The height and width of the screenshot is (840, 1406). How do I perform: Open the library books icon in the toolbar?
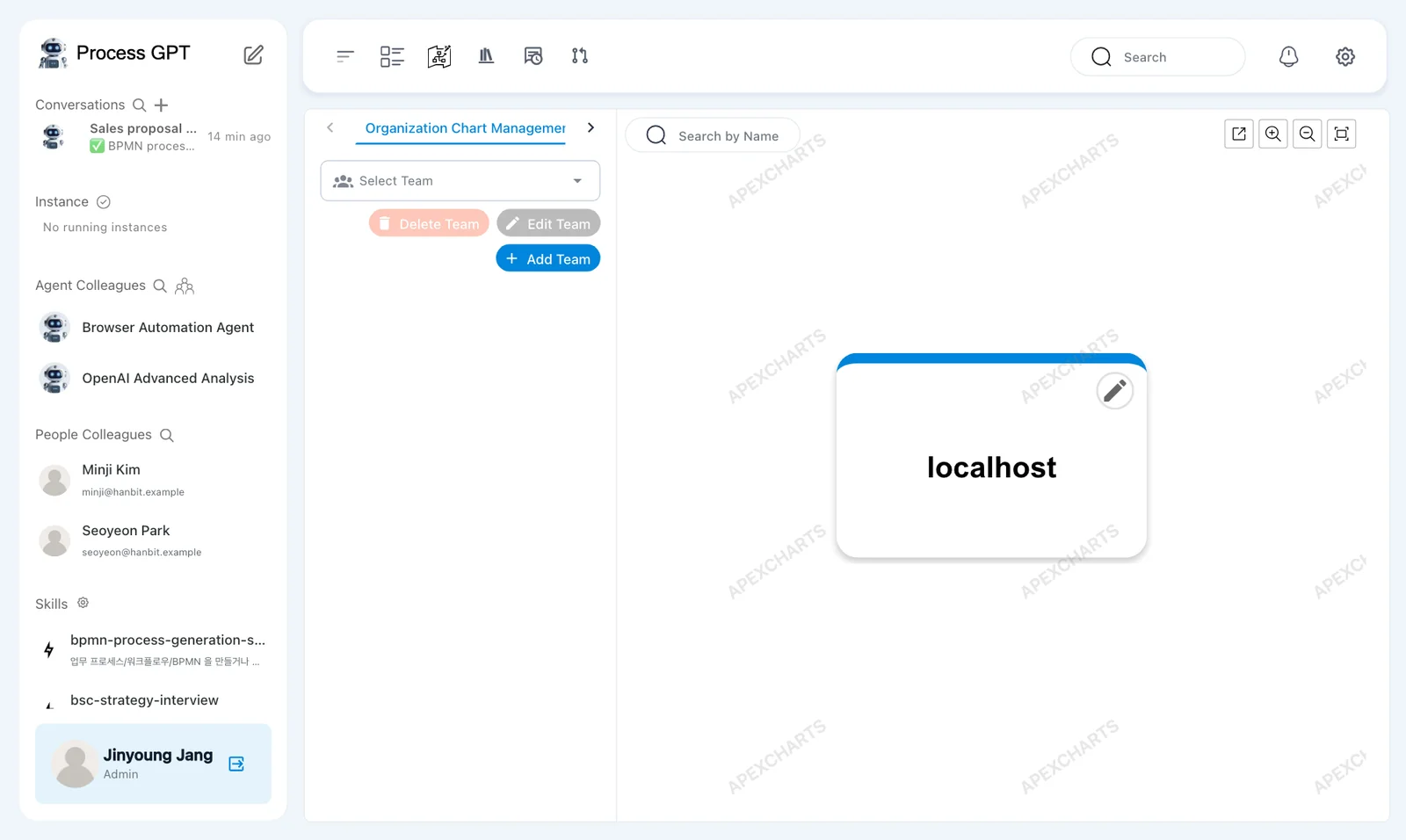click(x=486, y=56)
